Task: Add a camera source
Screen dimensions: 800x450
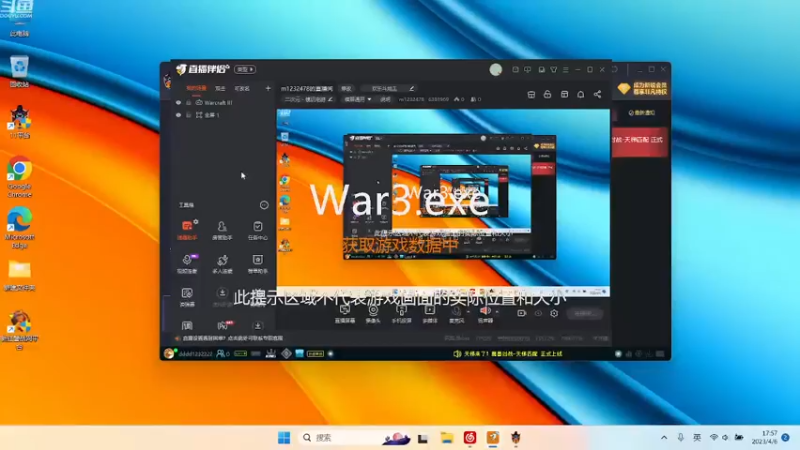Action: click(x=373, y=313)
